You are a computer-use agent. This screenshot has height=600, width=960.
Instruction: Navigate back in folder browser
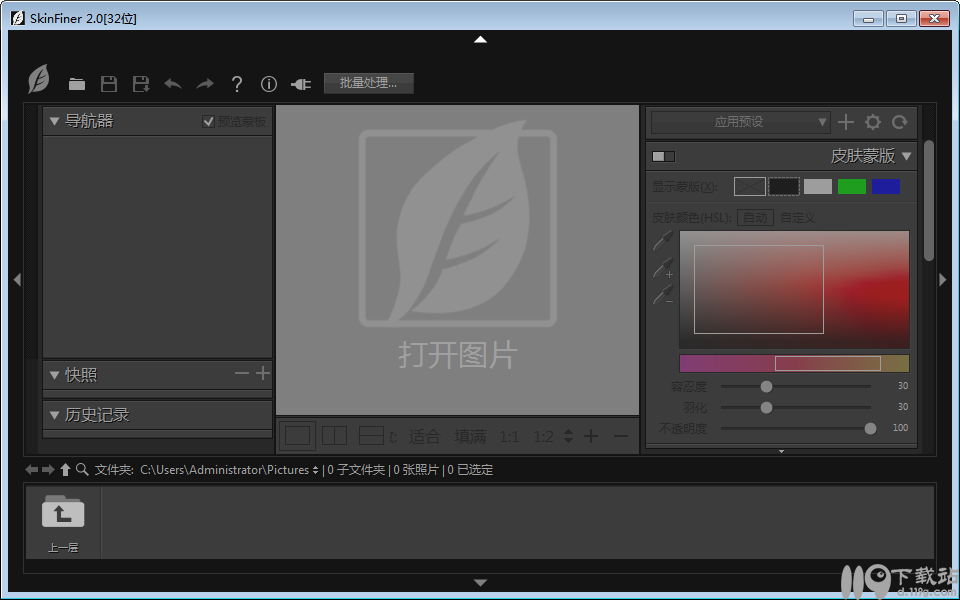click(31, 470)
